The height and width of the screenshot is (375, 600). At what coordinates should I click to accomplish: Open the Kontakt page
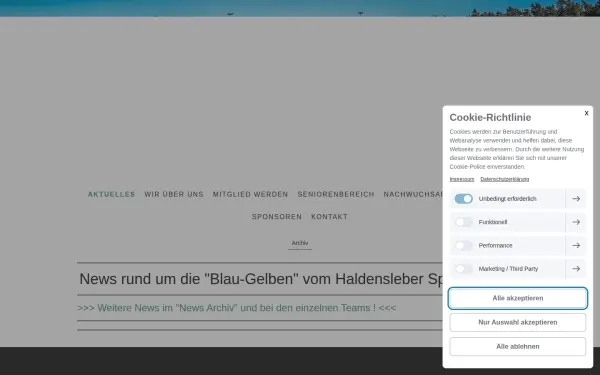coord(329,217)
